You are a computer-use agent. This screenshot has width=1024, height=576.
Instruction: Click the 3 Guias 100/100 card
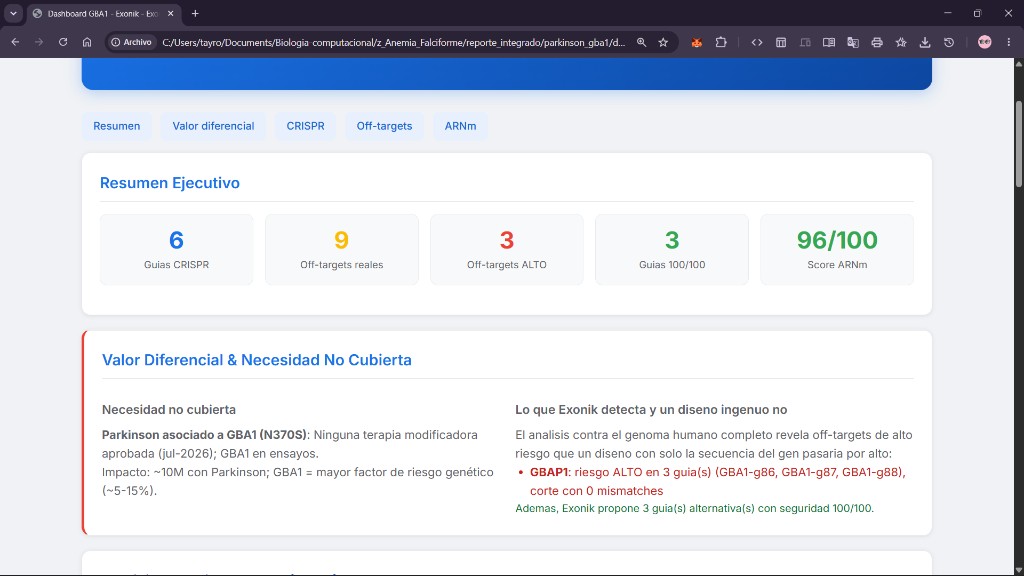[672, 249]
